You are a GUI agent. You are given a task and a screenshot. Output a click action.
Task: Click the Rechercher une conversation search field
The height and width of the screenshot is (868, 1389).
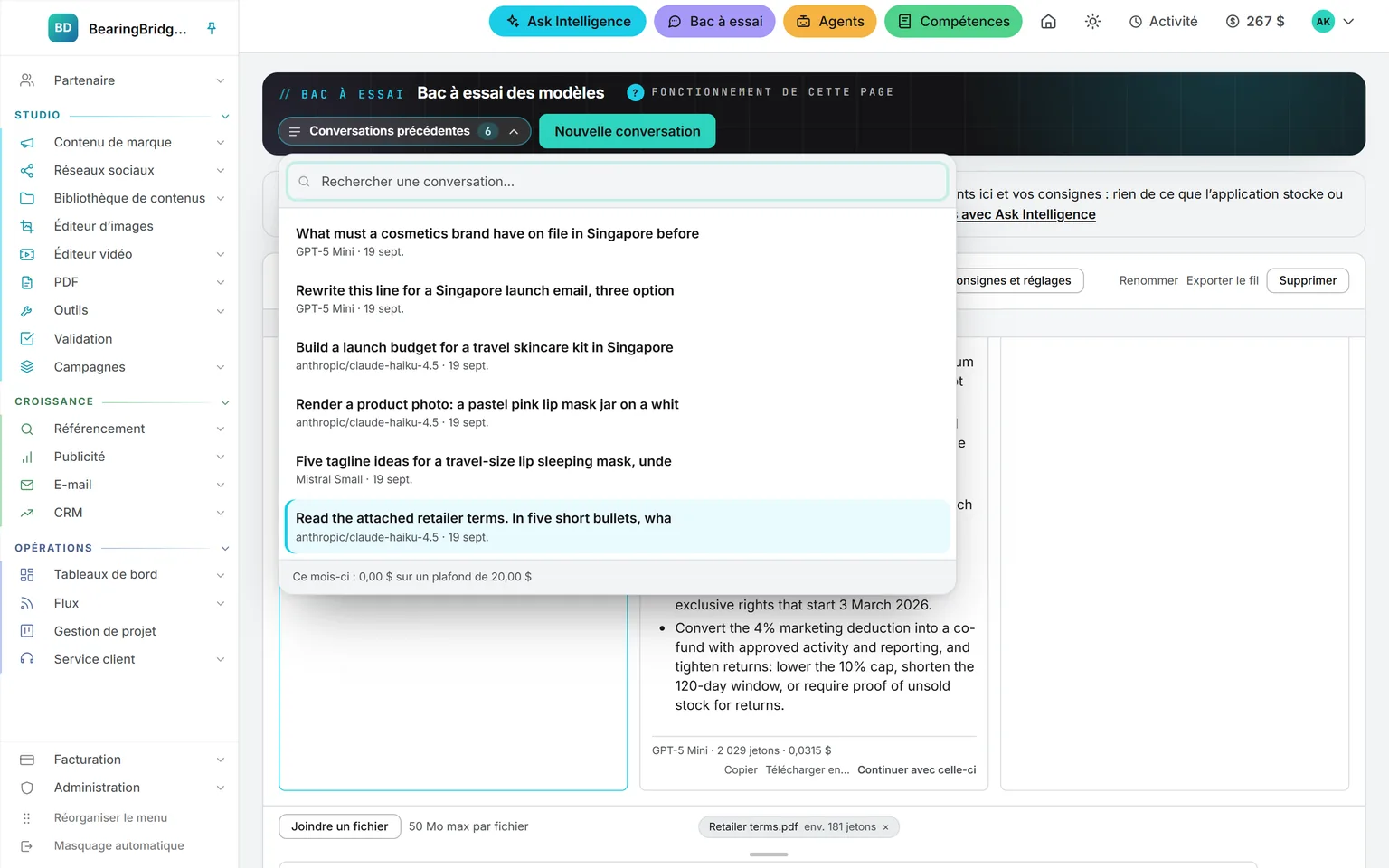618,182
